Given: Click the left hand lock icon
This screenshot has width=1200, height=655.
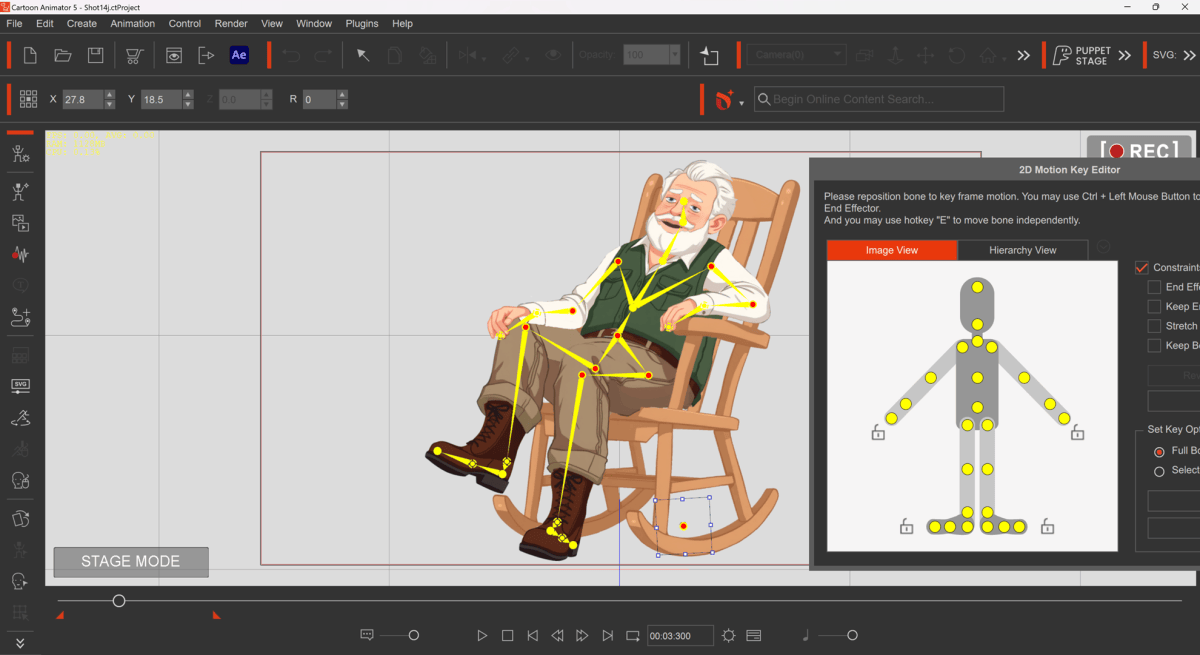Looking at the screenshot, I should pos(877,432).
